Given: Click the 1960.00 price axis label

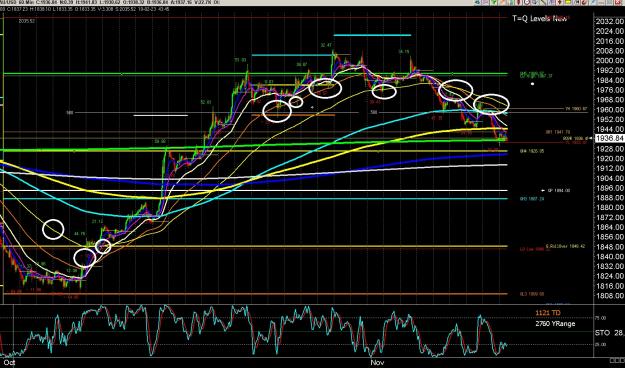Looking at the screenshot, I should tap(609, 110).
